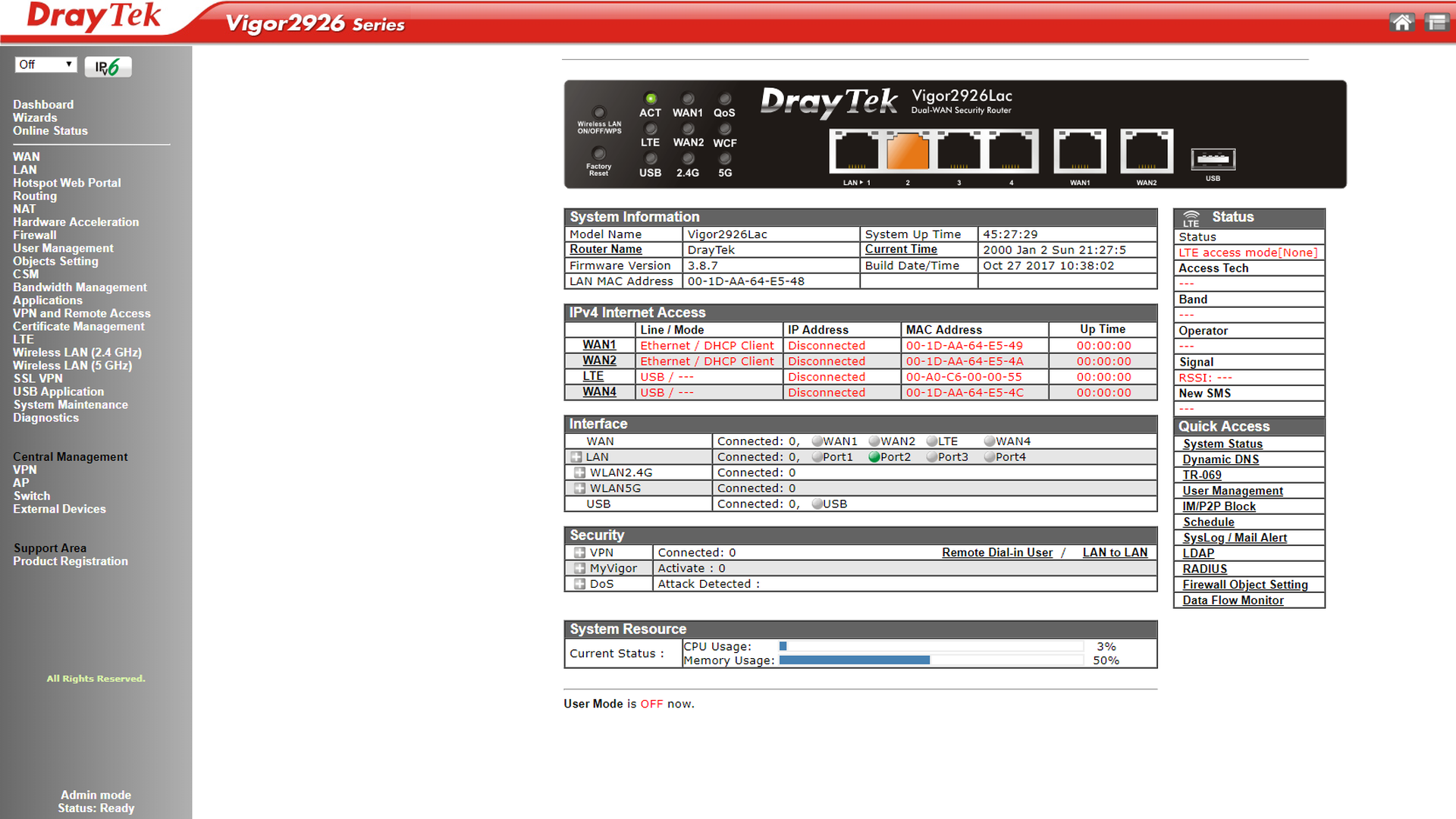The width and height of the screenshot is (1456, 819).
Task: Click the Wireless LAN ON/OFF/WPS button image
Action: tap(599, 112)
